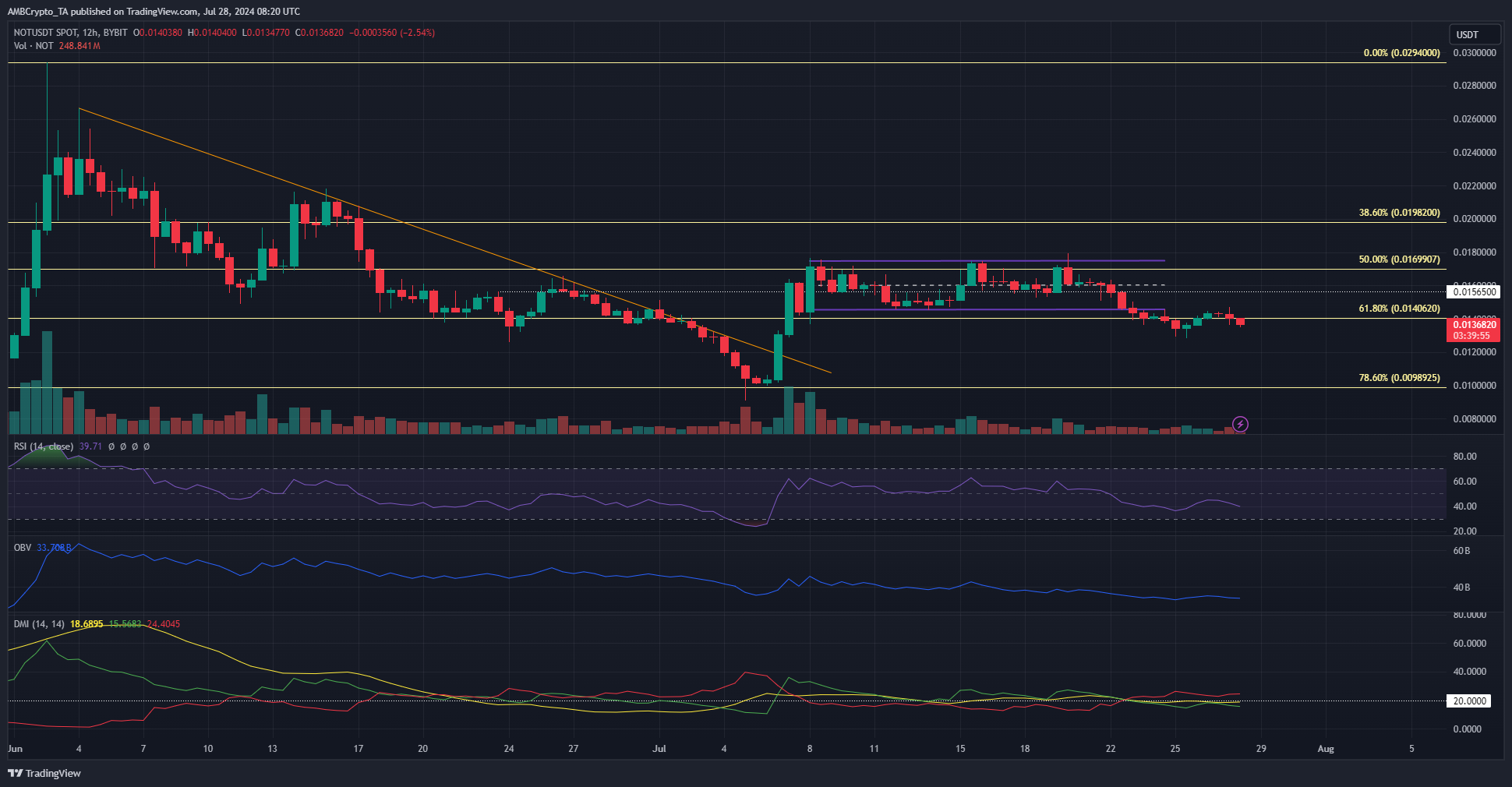The width and height of the screenshot is (1512, 787).
Task: Click the candle countdown 03:39:55
Action: coord(1471,336)
